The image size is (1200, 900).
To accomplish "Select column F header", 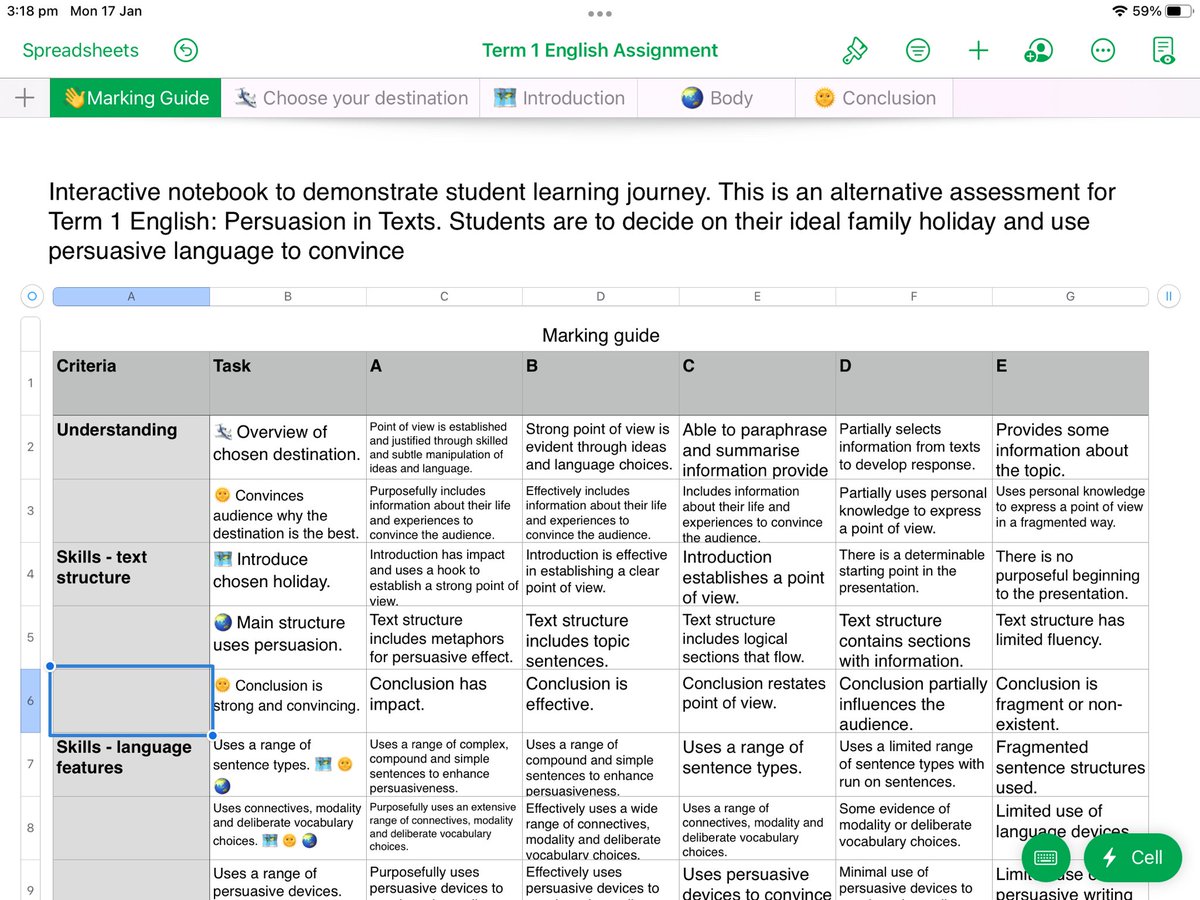I will pos(913,296).
